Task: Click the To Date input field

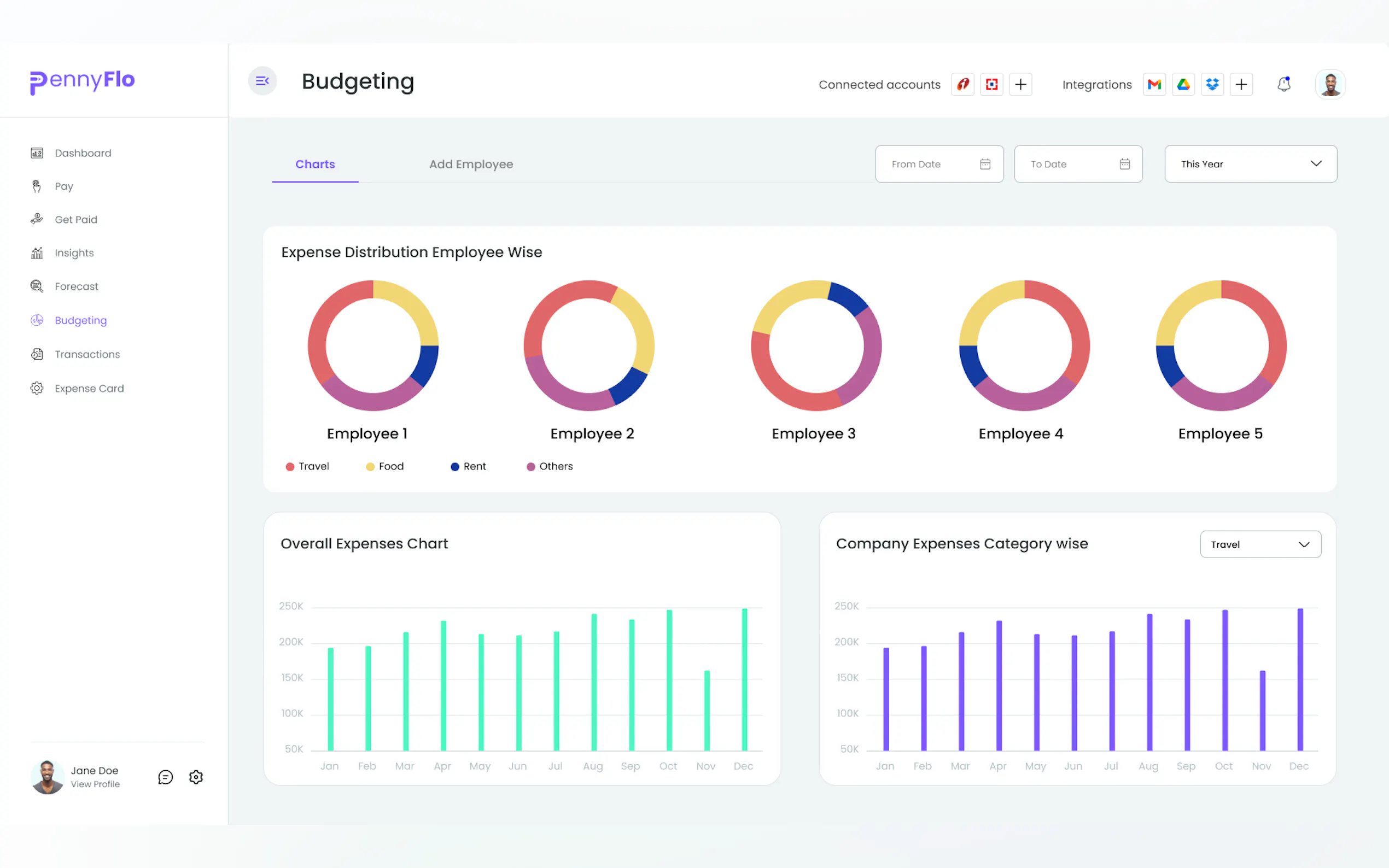Action: click(x=1068, y=164)
